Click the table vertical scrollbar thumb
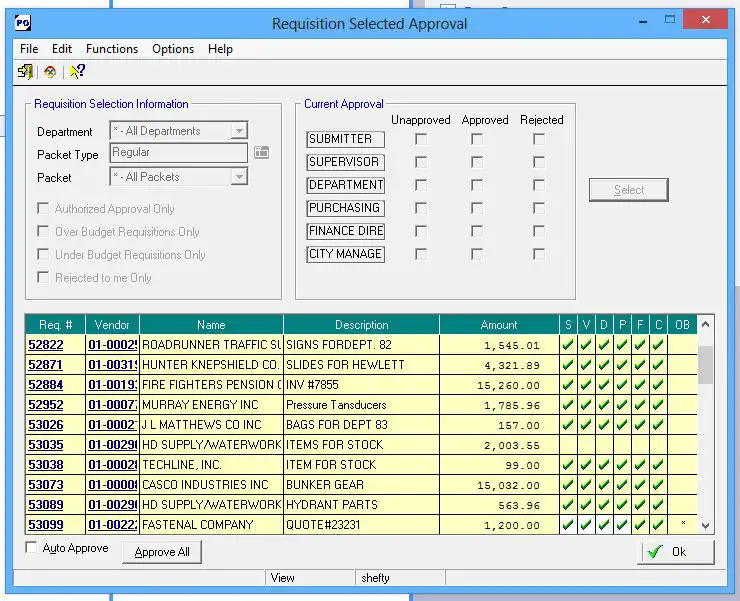This screenshot has width=740, height=601. 706,364
